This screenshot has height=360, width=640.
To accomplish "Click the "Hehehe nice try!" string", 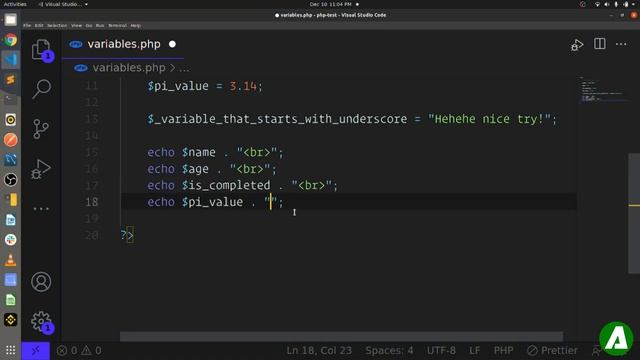I will click(489, 119).
